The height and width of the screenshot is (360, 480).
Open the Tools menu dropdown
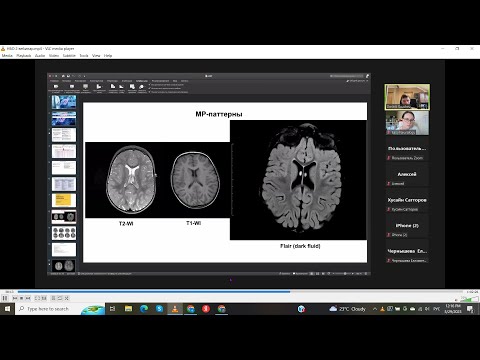tap(84, 56)
